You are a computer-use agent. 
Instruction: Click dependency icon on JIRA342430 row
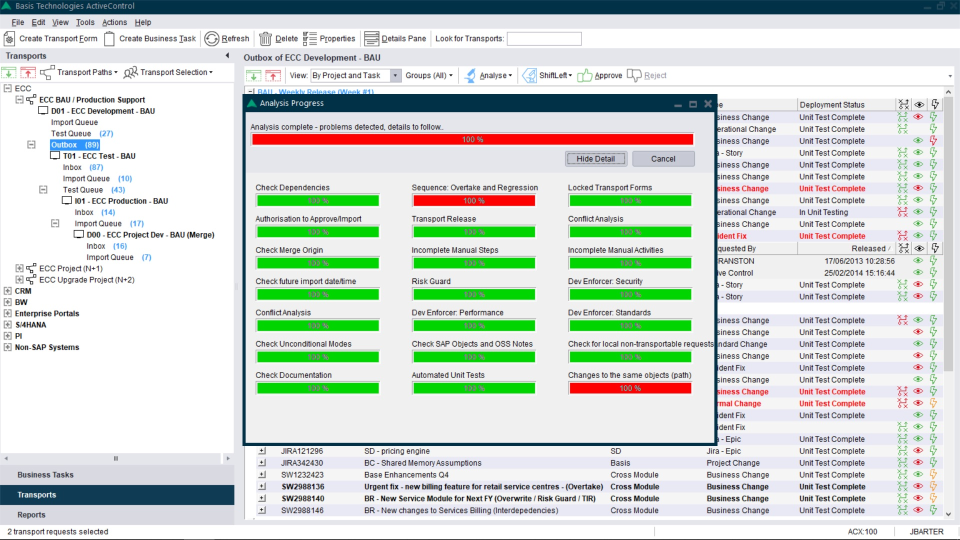pos(902,463)
